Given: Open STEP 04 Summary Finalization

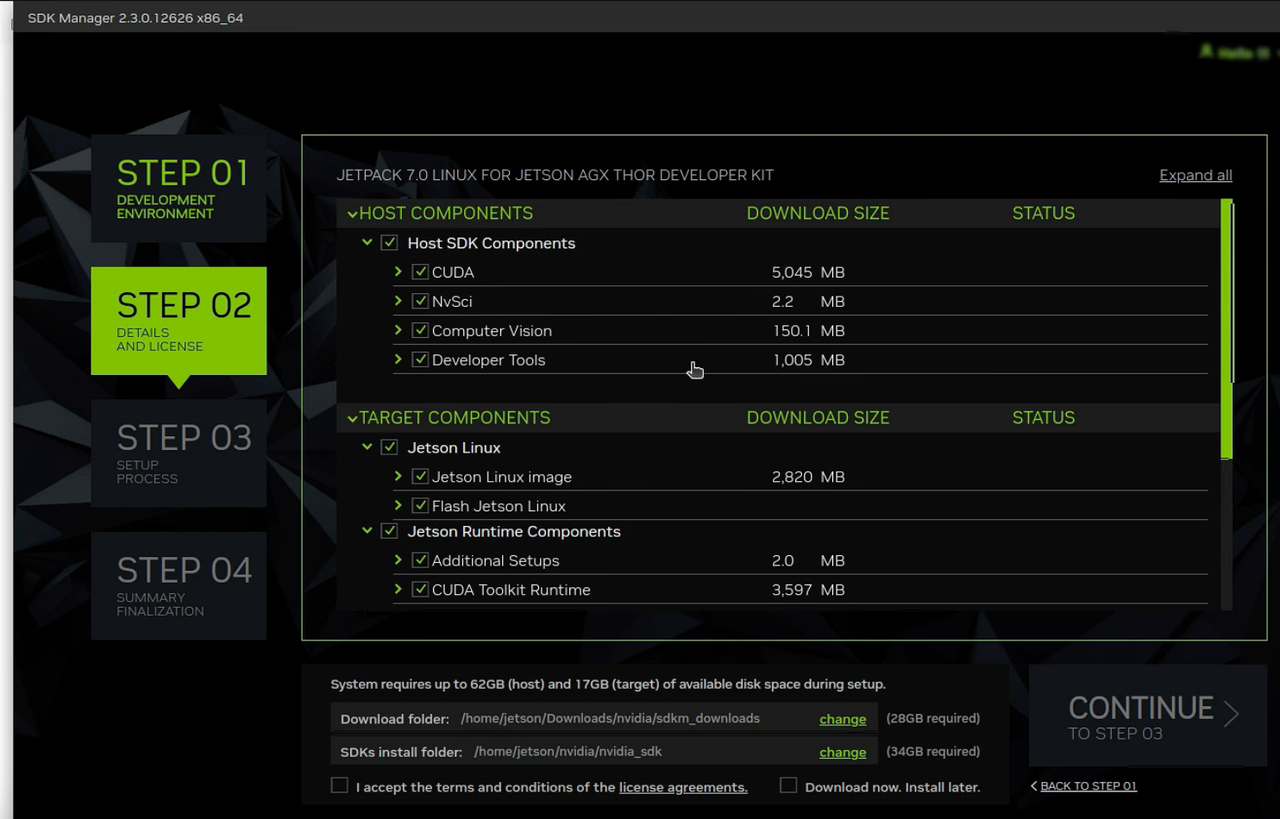Looking at the screenshot, I should [x=179, y=586].
